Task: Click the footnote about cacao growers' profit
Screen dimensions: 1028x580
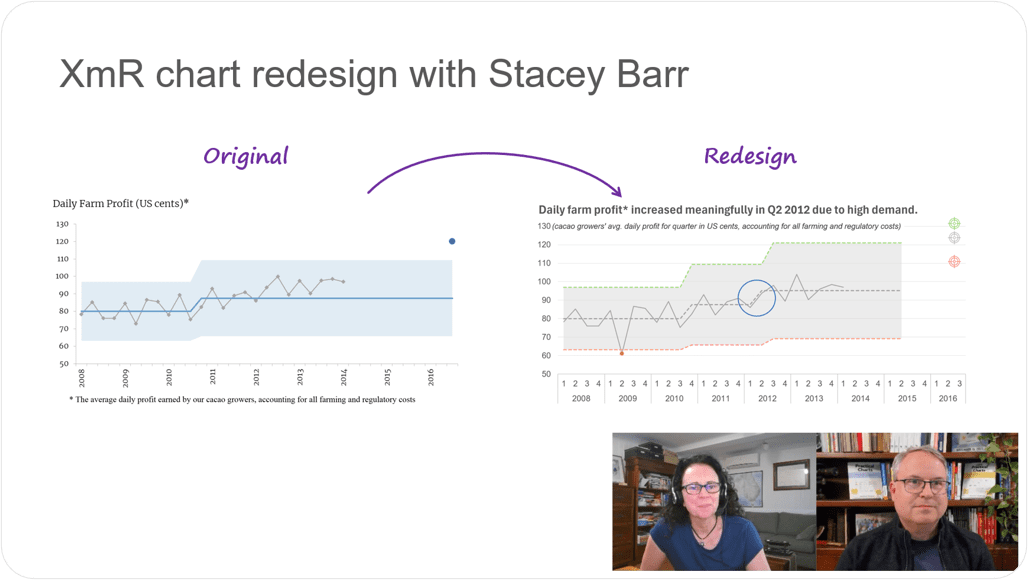Action: pyautogui.click(x=243, y=399)
